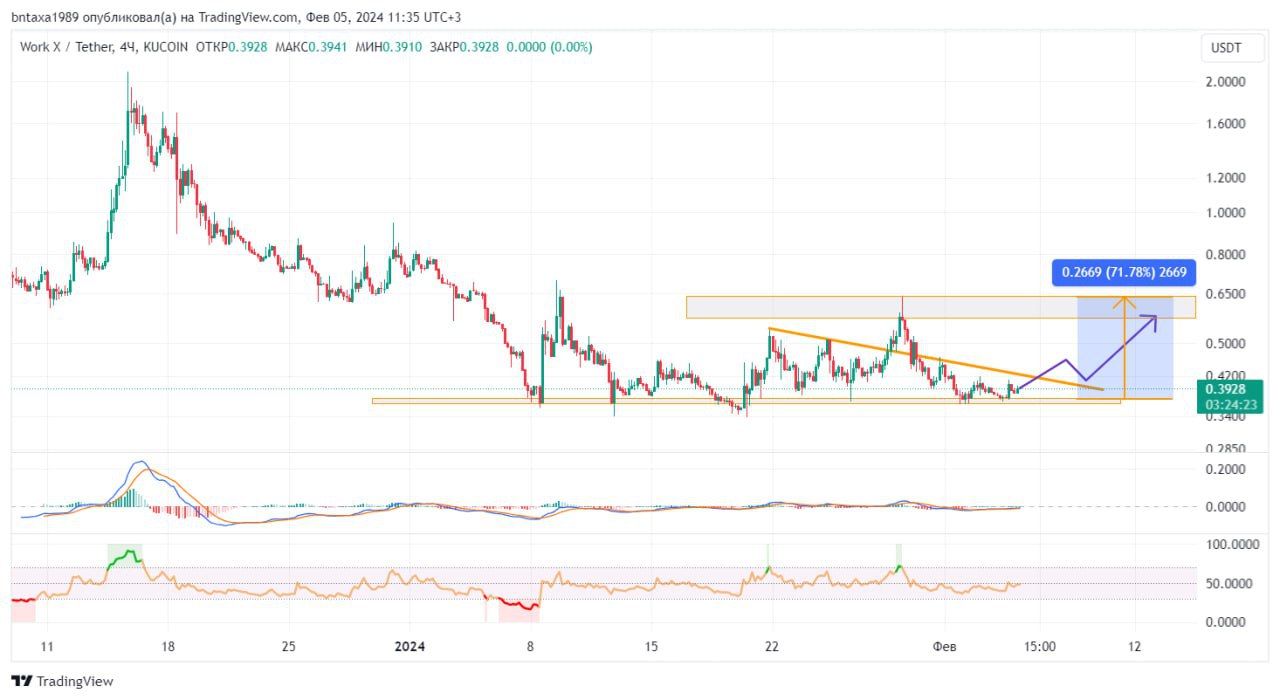Click the 2024 label on time axis
Screen dimensions: 1280x700
410,647
